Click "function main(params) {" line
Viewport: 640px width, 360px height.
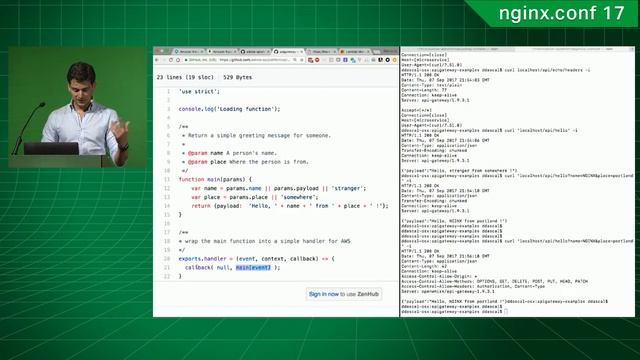(215, 179)
